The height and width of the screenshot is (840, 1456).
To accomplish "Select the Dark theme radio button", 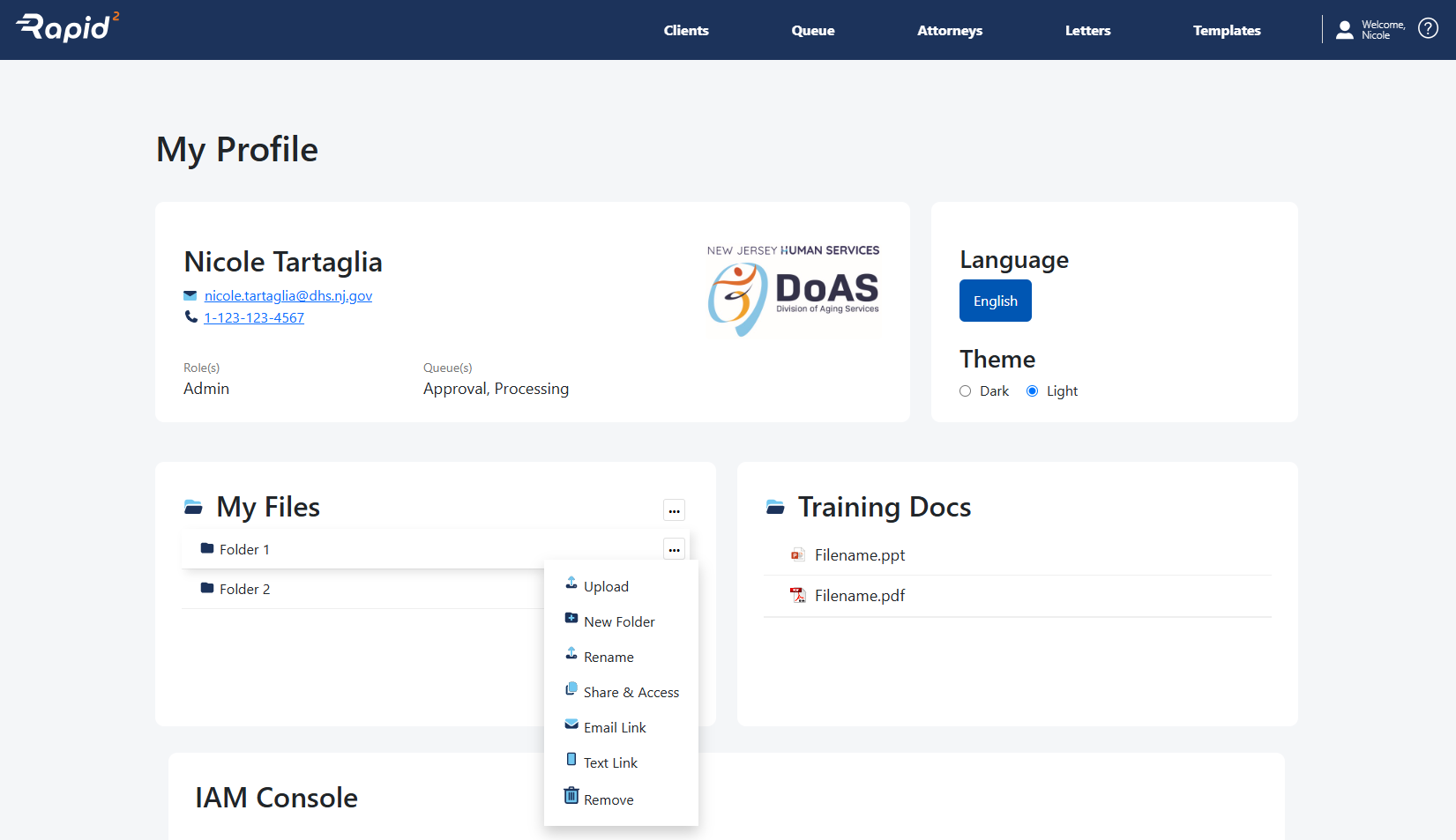I will (965, 391).
